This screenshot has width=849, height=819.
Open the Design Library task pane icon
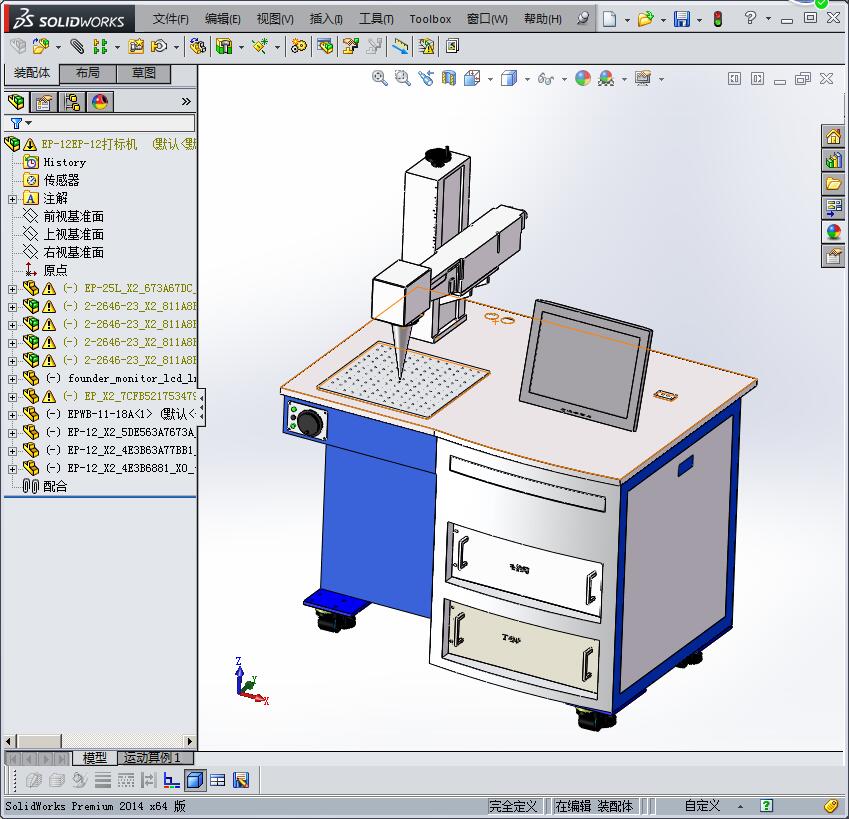[833, 160]
